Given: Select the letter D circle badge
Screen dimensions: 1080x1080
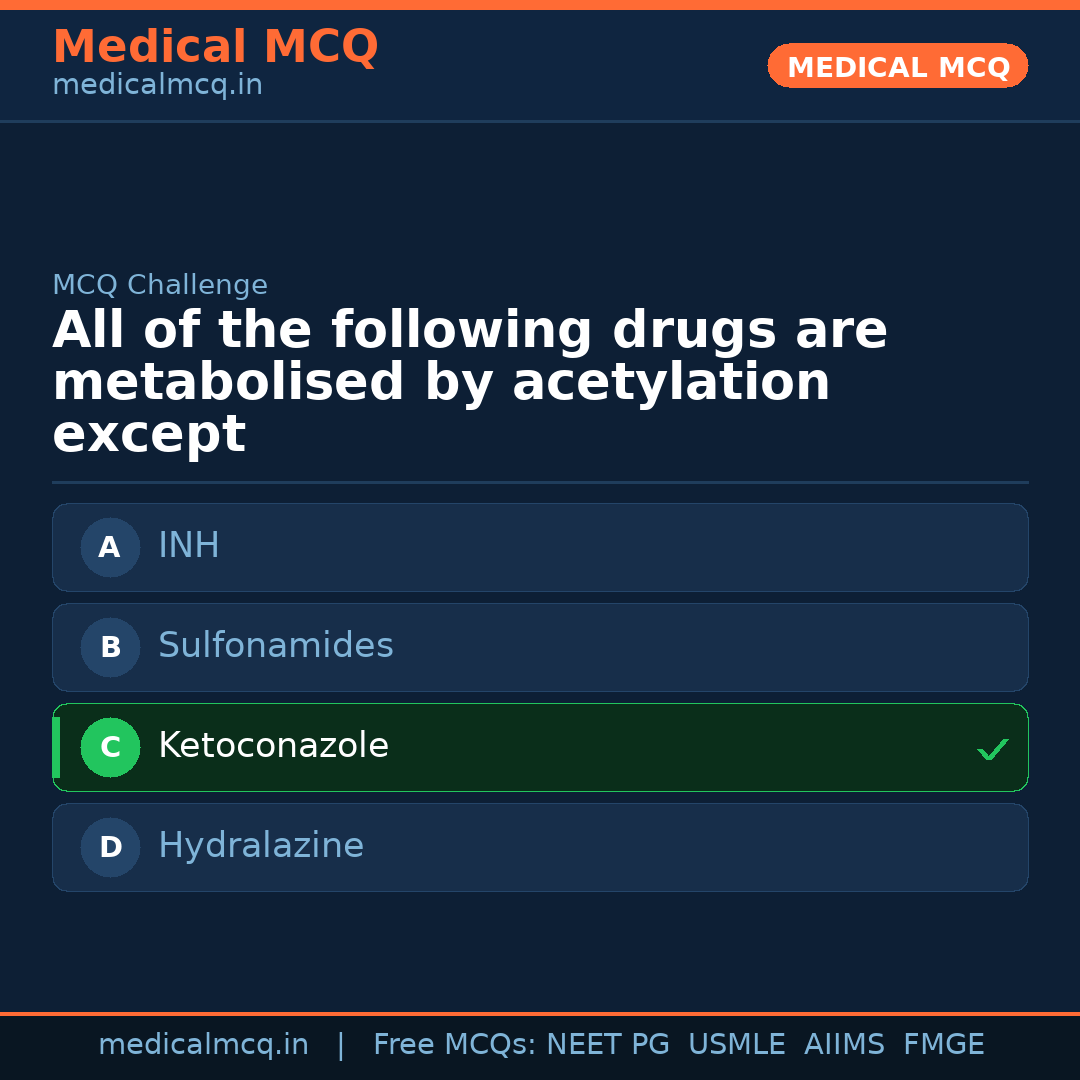Looking at the screenshot, I should click(x=110, y=847).
